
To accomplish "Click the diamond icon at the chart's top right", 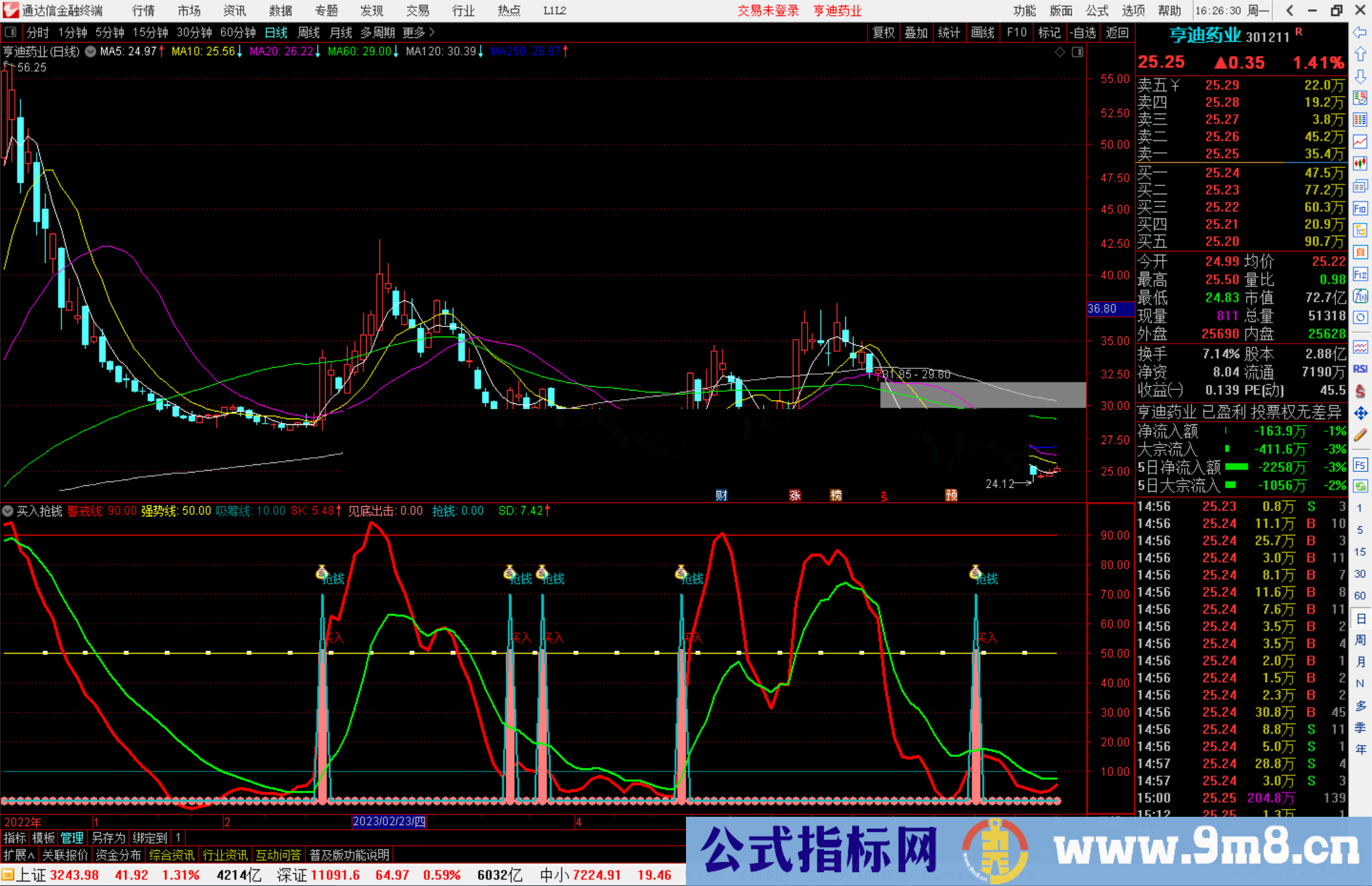I will click(x=1059, y=52).
